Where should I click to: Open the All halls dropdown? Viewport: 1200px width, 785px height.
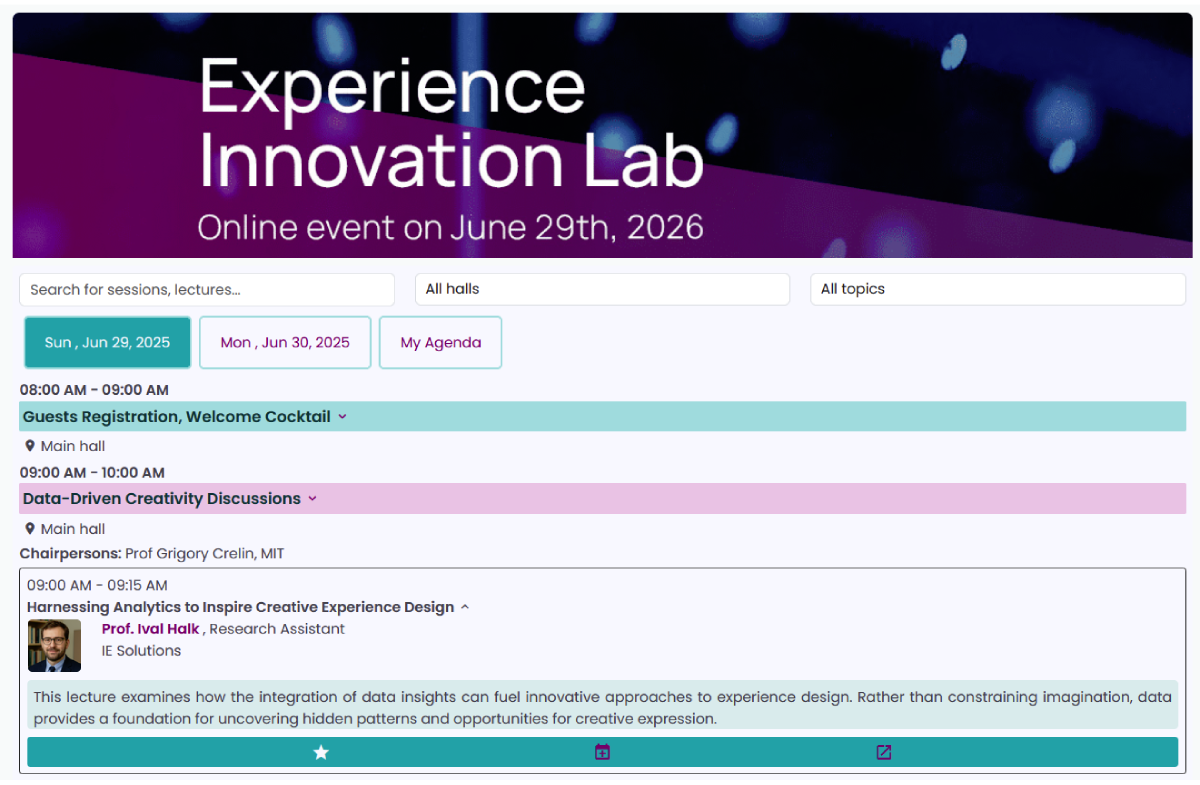(x=602, y=289)
